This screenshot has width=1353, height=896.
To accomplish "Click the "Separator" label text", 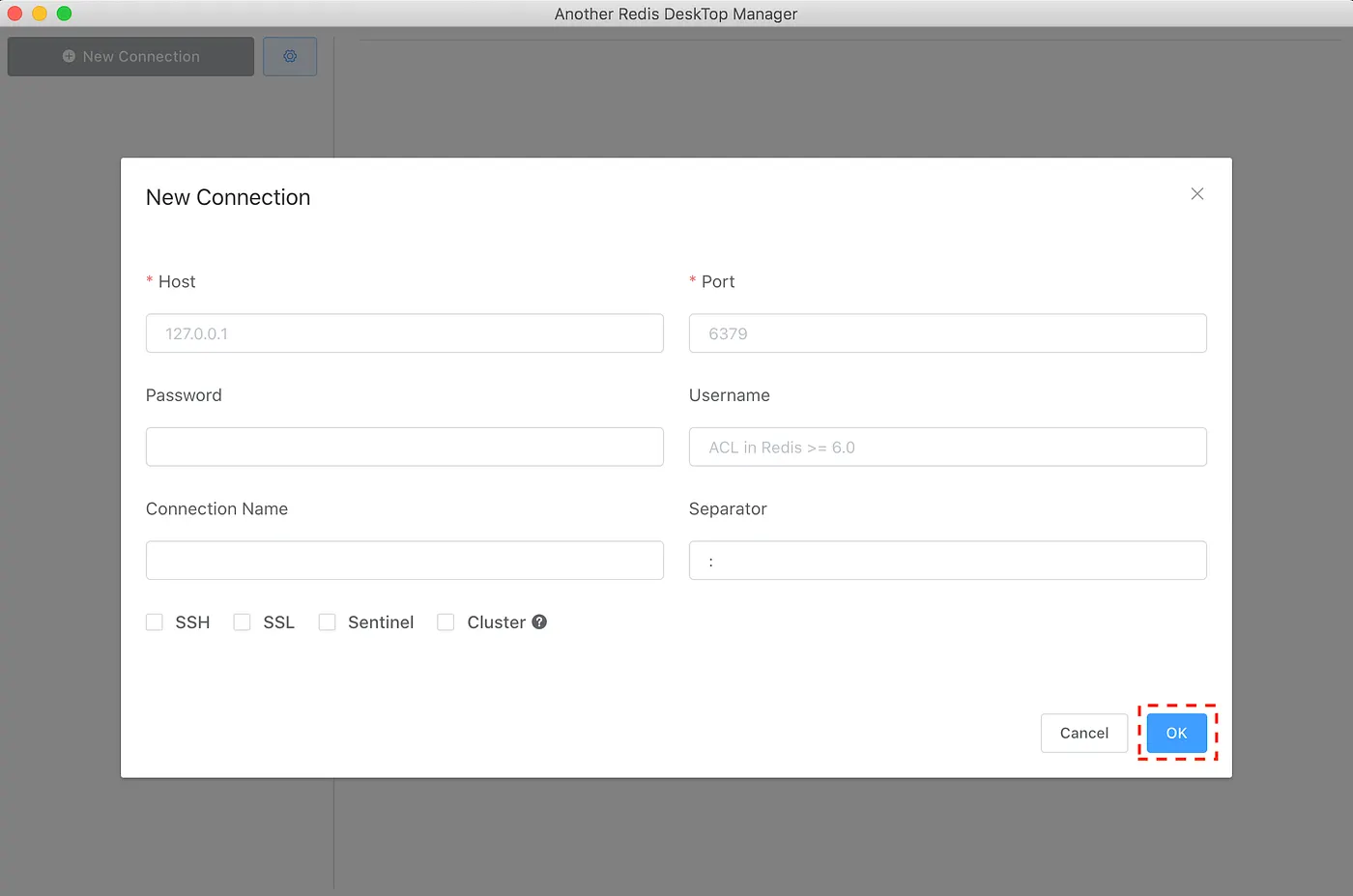I will tap(728, 509).
